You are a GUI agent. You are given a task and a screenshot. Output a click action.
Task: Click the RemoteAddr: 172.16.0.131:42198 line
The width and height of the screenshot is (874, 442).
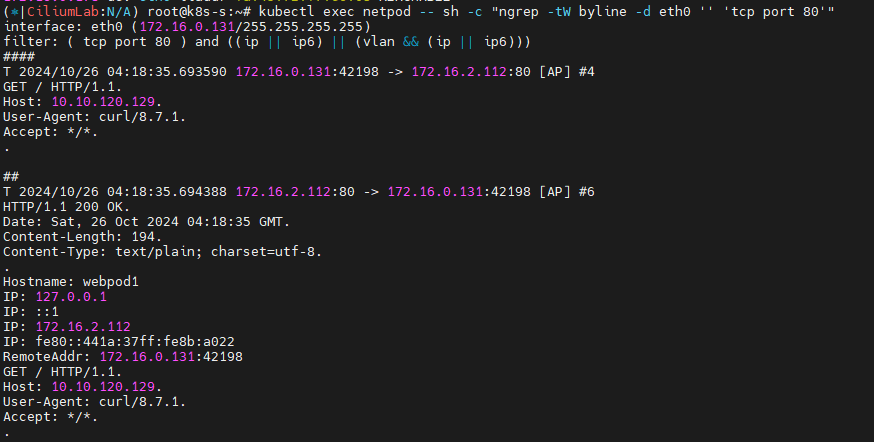(x=123, y=356)
